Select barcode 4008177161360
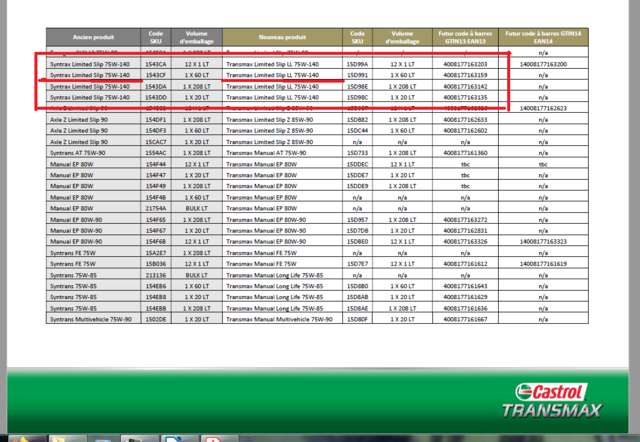The width and height of the screenshot is (640, 442). click(465, 153)
